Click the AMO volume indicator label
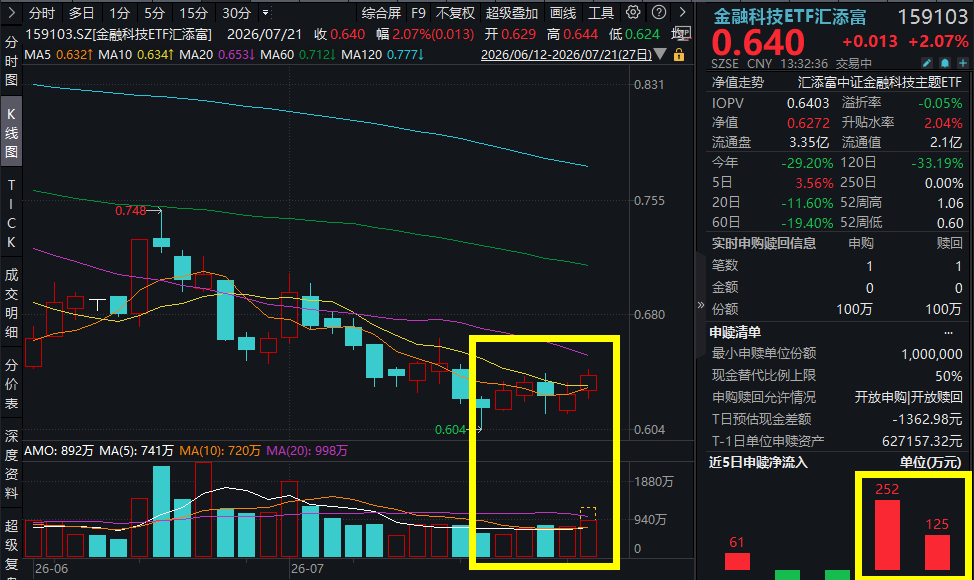The image size is (974, 580). [58, 451]
